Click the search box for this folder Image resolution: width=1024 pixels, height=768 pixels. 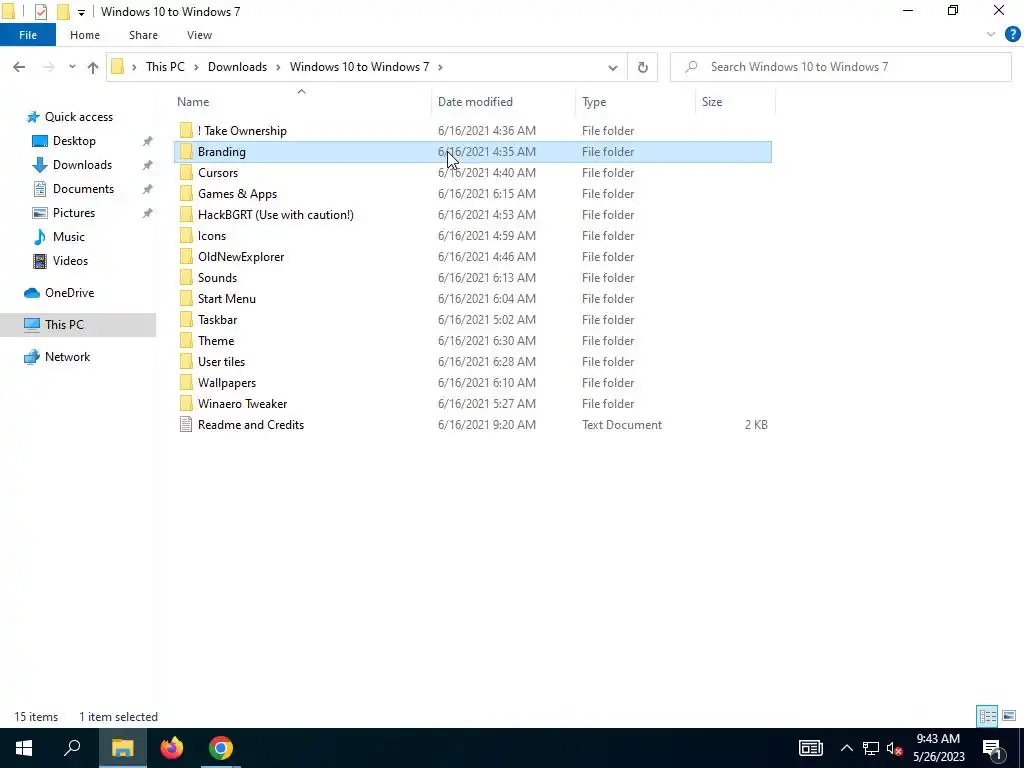tap(840, 67)
